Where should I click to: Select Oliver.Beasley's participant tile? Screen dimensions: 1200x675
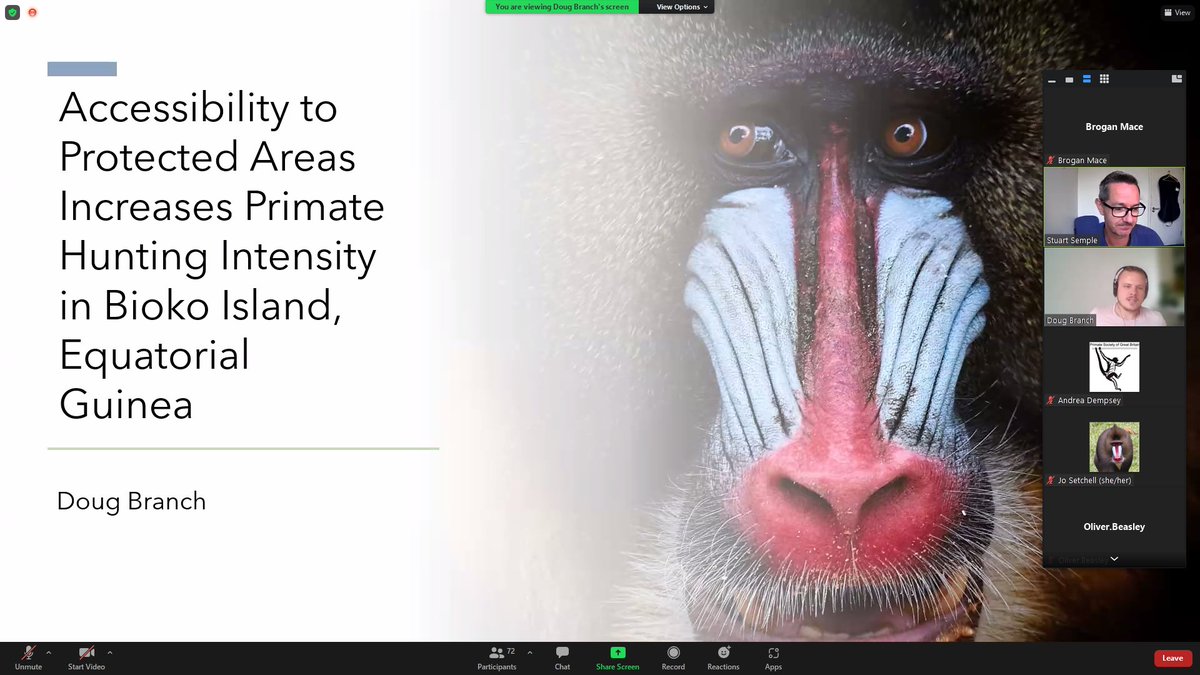point(1114,527)
